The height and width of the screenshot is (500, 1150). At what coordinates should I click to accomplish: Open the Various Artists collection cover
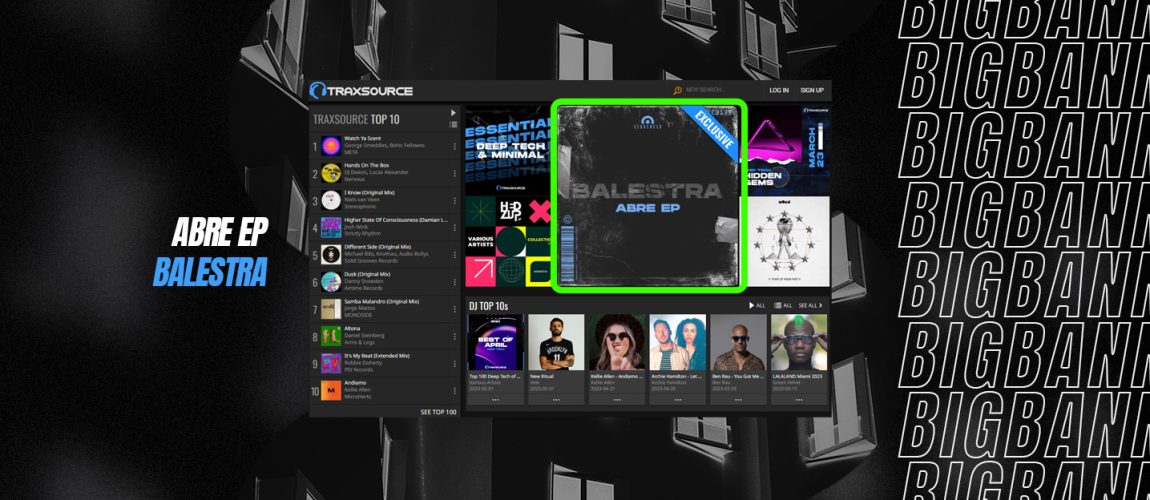point(508,242)
